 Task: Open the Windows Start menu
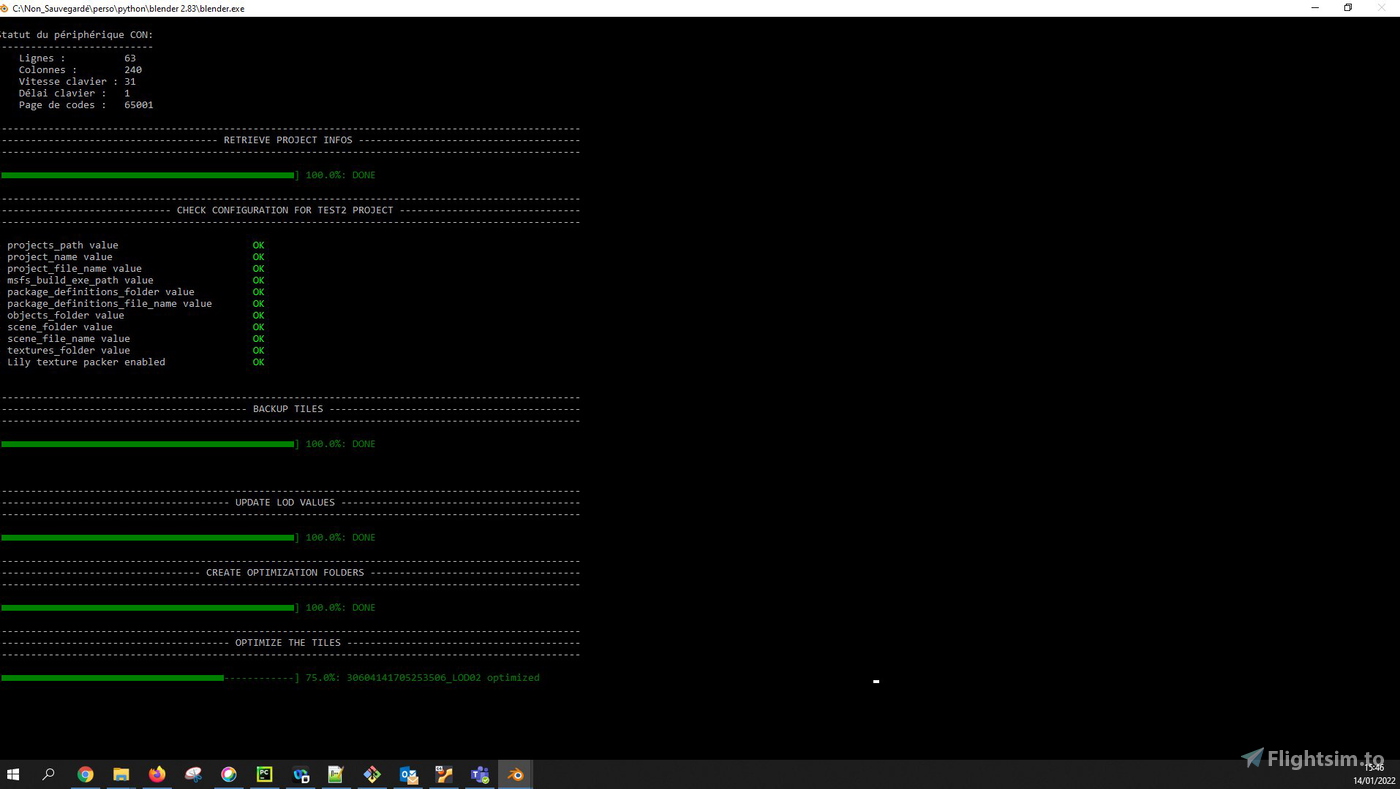tap(13, 774)
